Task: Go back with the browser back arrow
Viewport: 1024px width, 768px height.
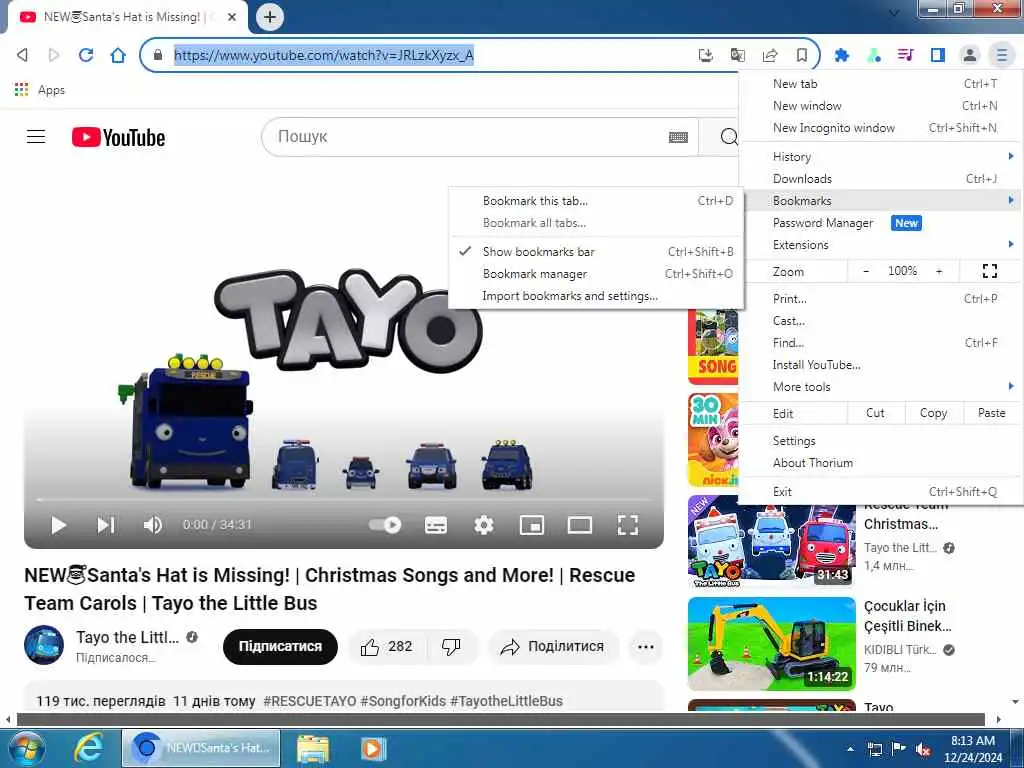Action: tap(22, 55)
